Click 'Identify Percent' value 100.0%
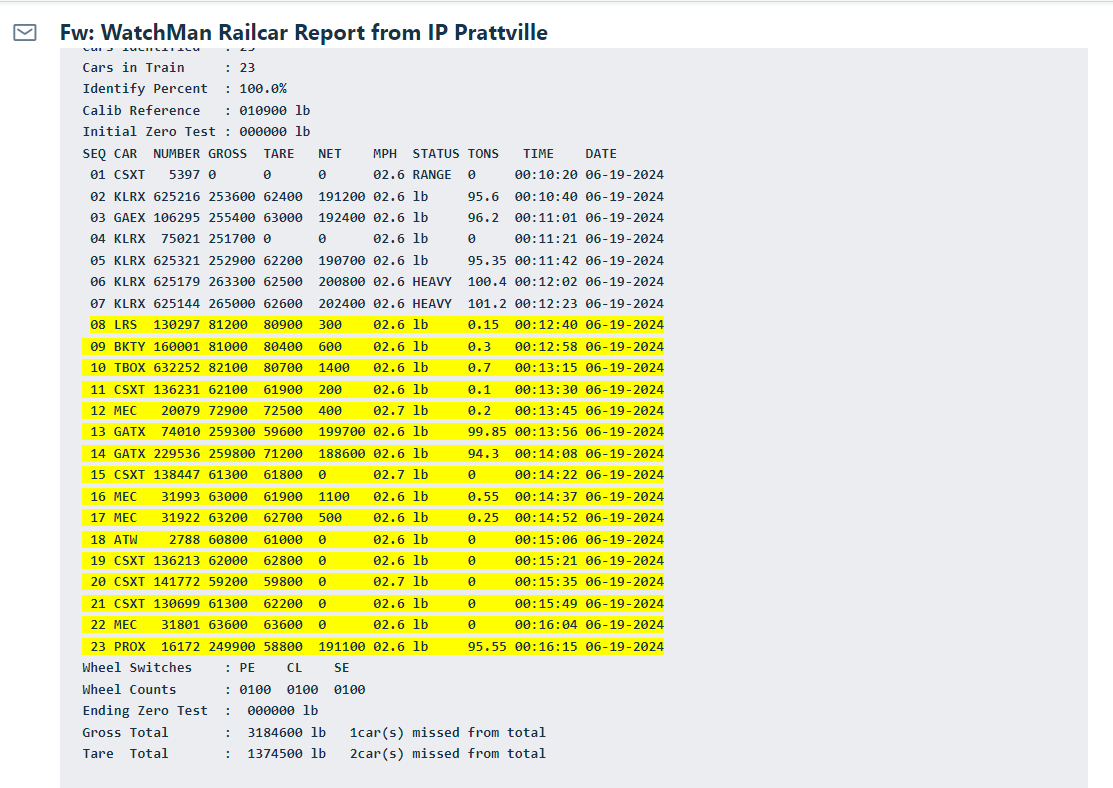 click(x=263, y=89)
